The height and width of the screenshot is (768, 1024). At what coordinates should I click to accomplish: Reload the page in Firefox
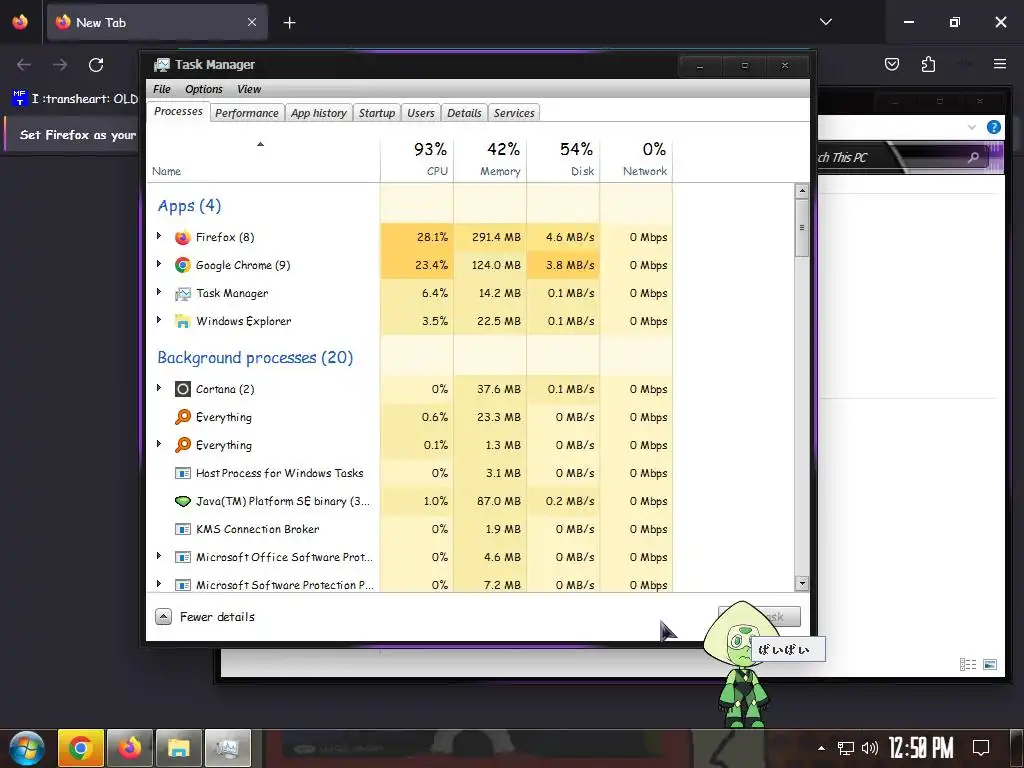tap(96, 65)
